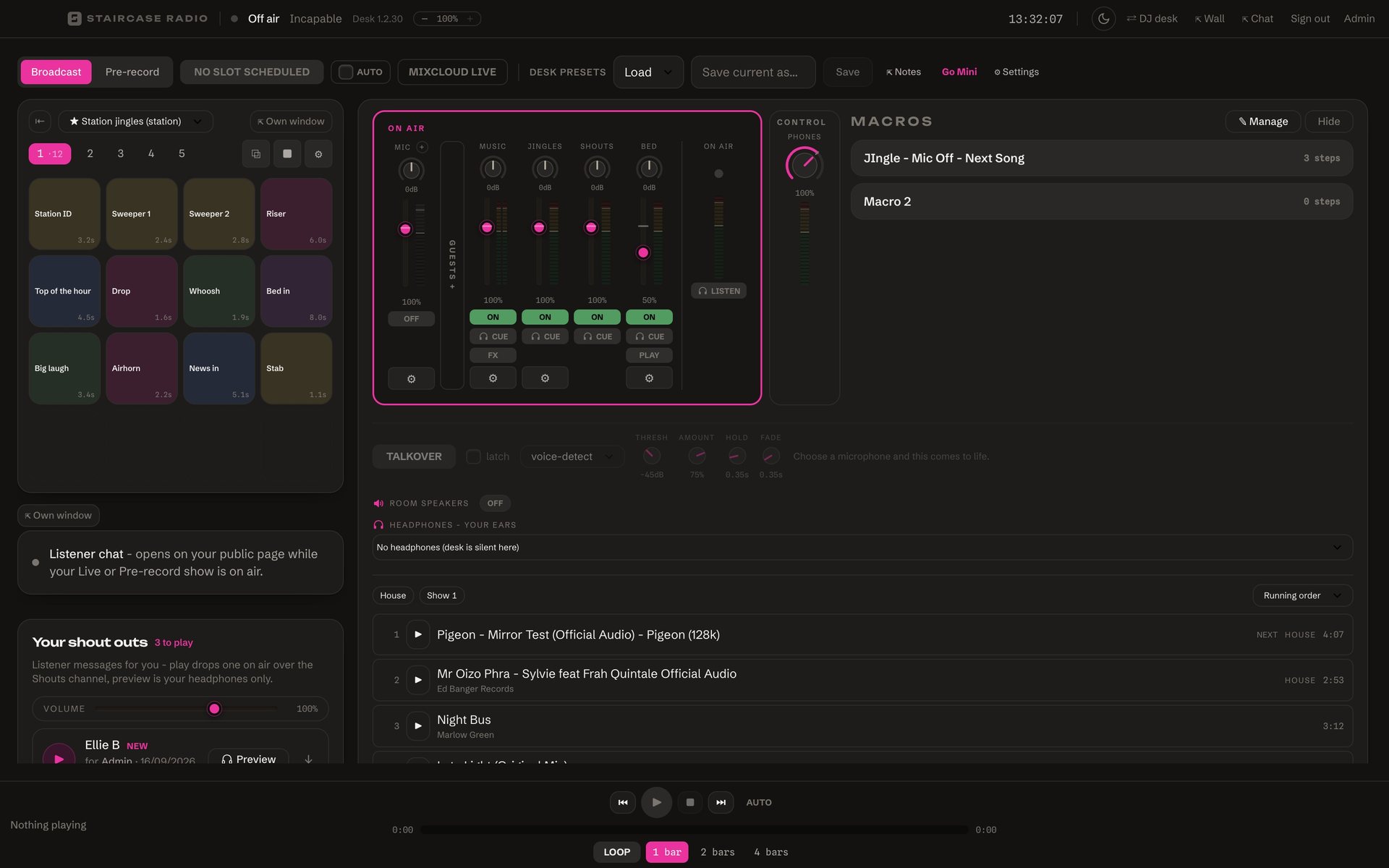Toggle BED channel ON button
The image size is (1389, 868).
point(649,317)
